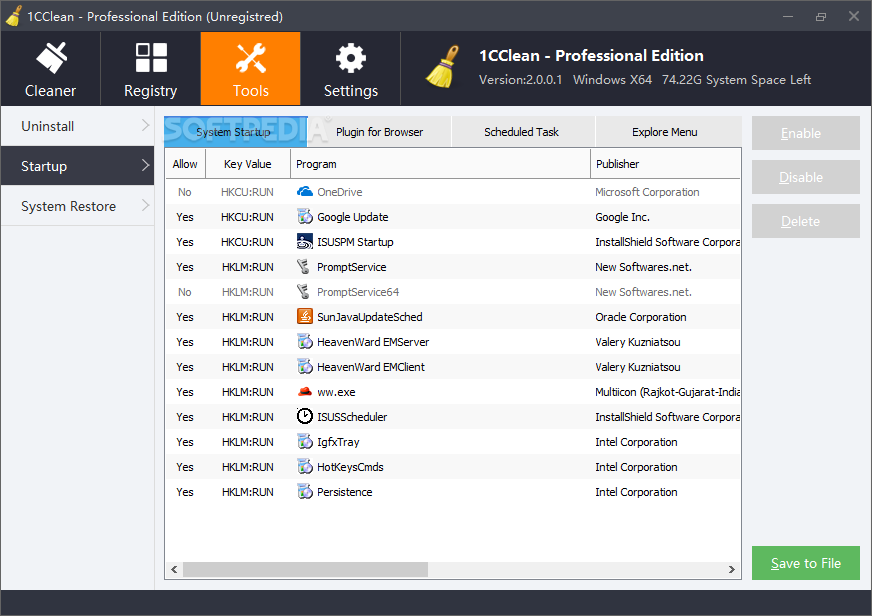Click the Microsoft Corporation publisher cell
The width and height of the screenshot is (872, 616).
(x=647, y=192)
